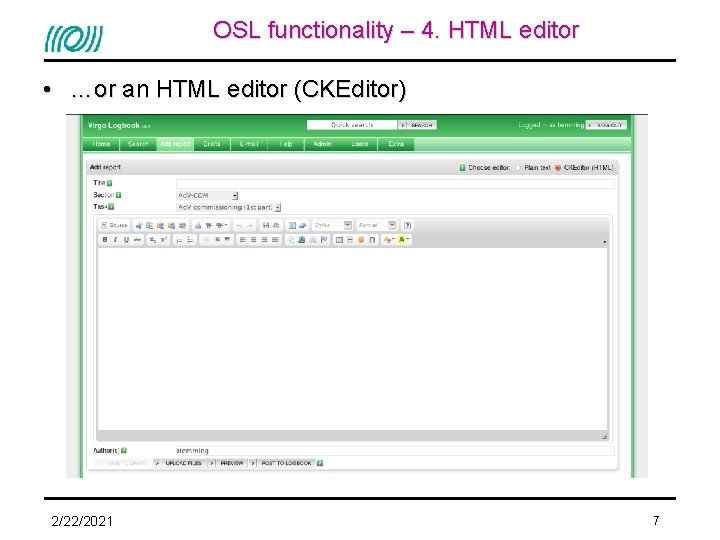
Task: Open the Styles dropdown
Action: pyautogui.click(x=333, y=225)
